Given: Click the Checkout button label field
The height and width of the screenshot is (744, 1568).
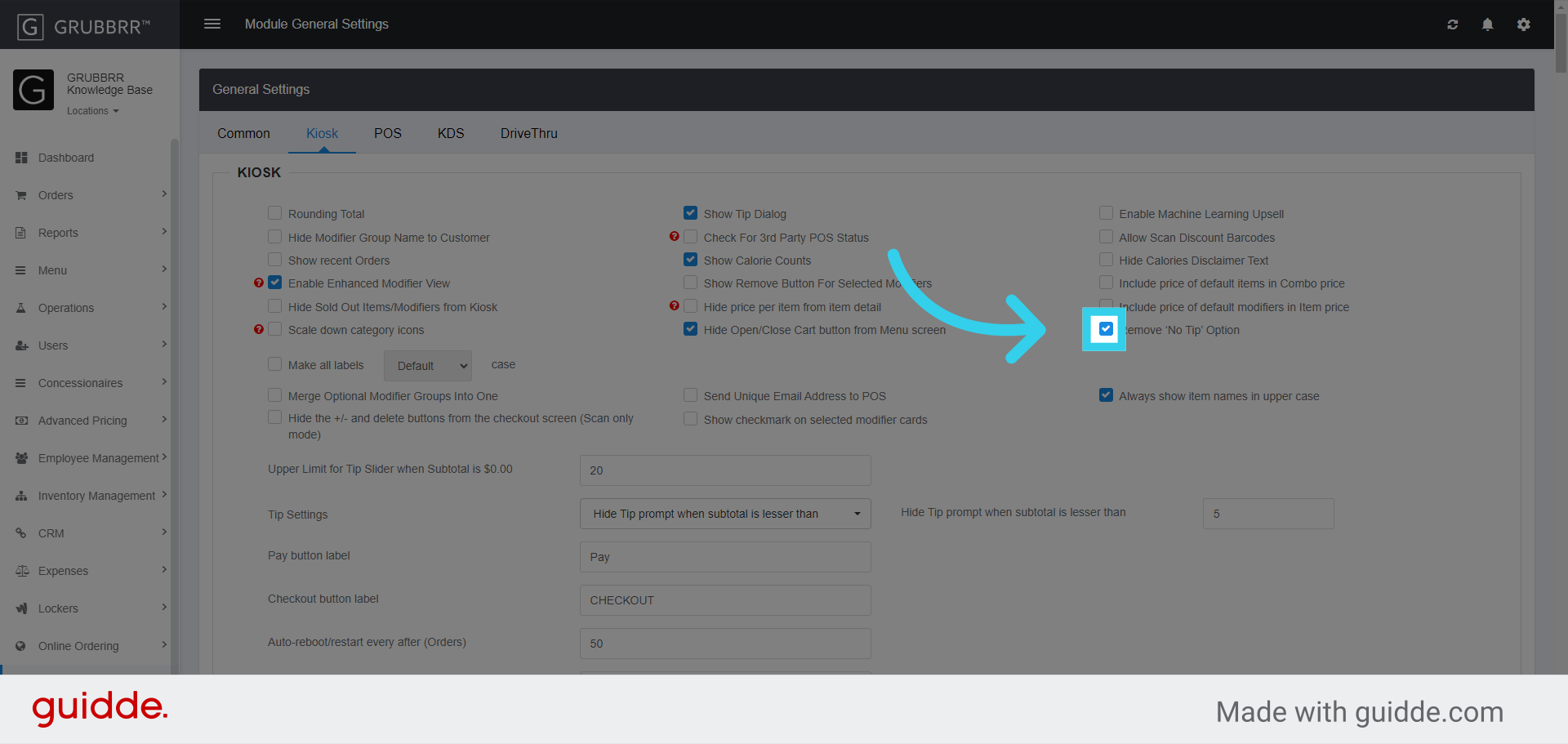Looking at the screenshot, I should [725, 600].
